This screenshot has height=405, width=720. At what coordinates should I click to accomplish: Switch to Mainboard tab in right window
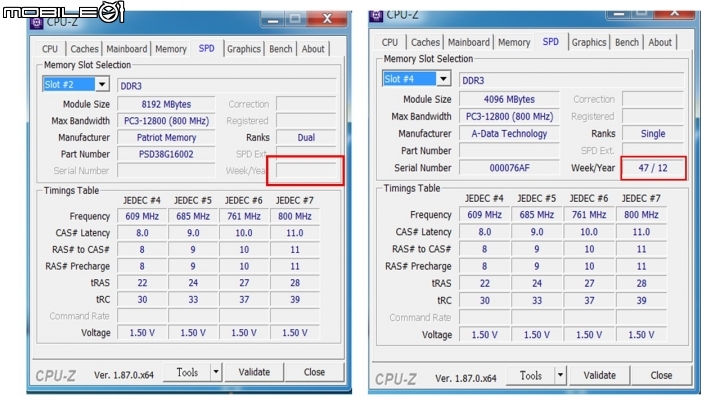tap(468, 42)
